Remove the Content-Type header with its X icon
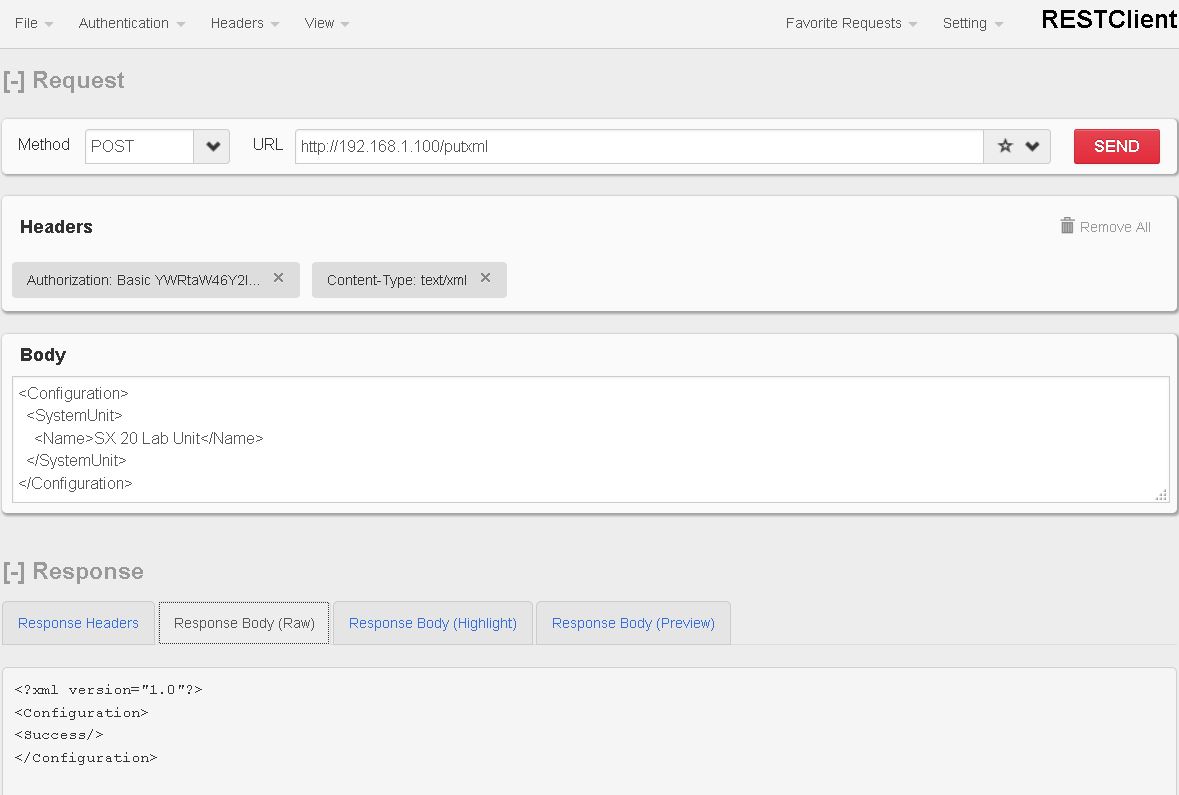The height and width of the screenshot is (795, 1179). (x=485, y=278)
